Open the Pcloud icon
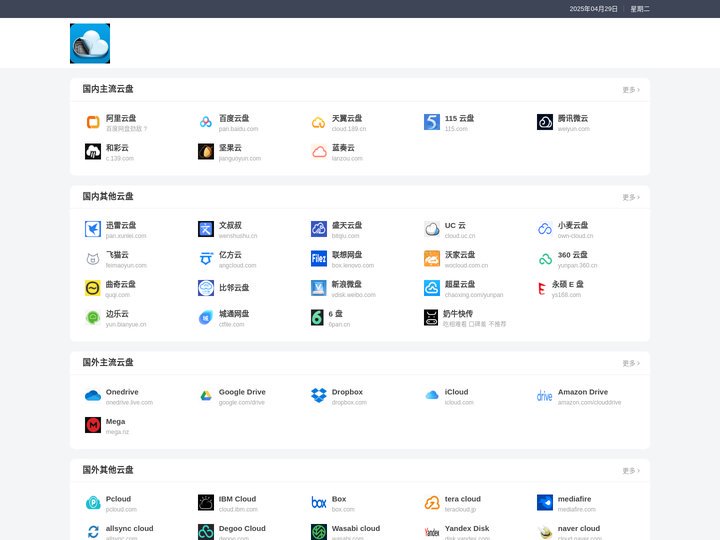Viewport: 720px width, 540px height. pos(93,503)
